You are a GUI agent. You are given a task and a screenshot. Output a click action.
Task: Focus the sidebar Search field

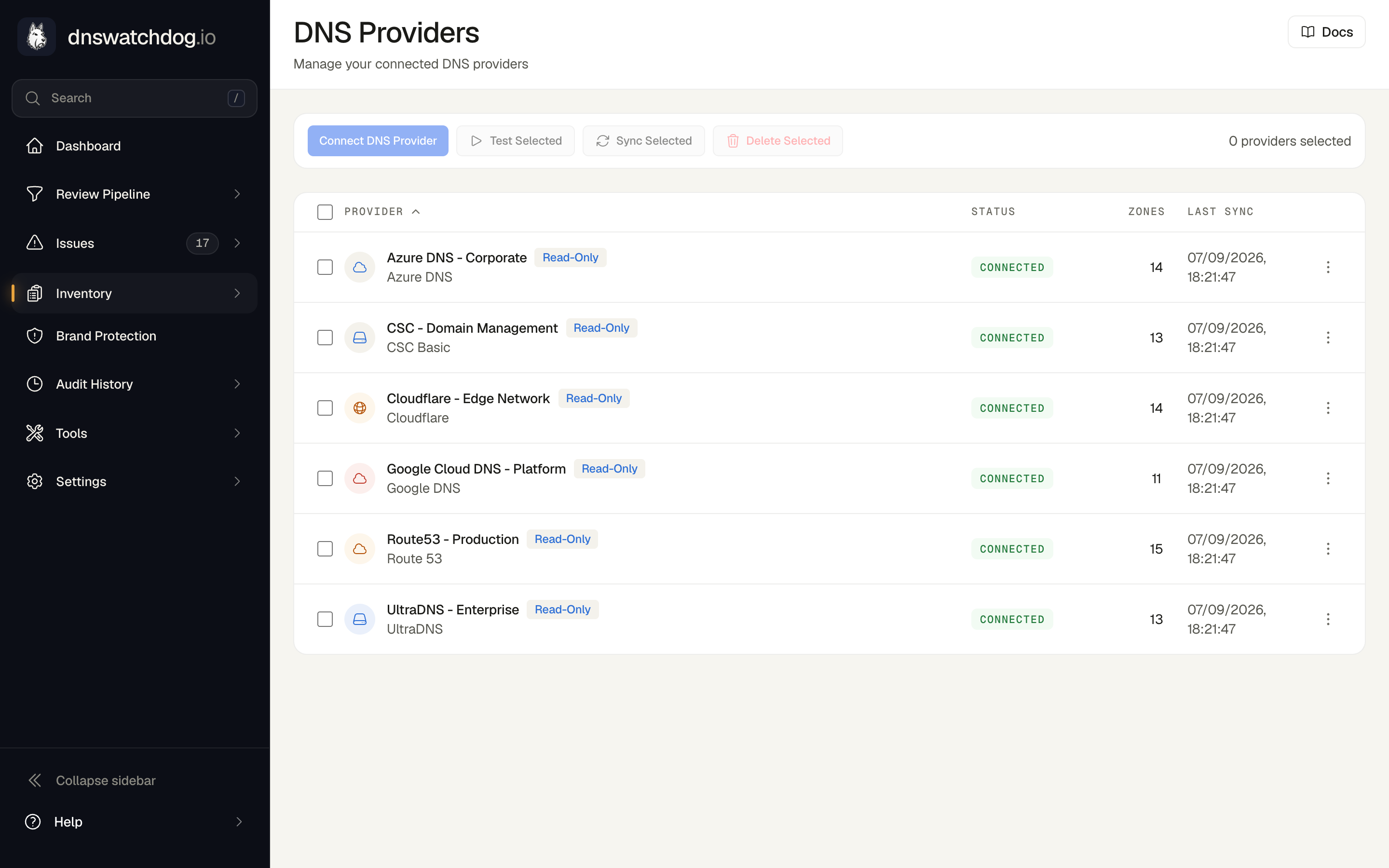tap(134, 98)
